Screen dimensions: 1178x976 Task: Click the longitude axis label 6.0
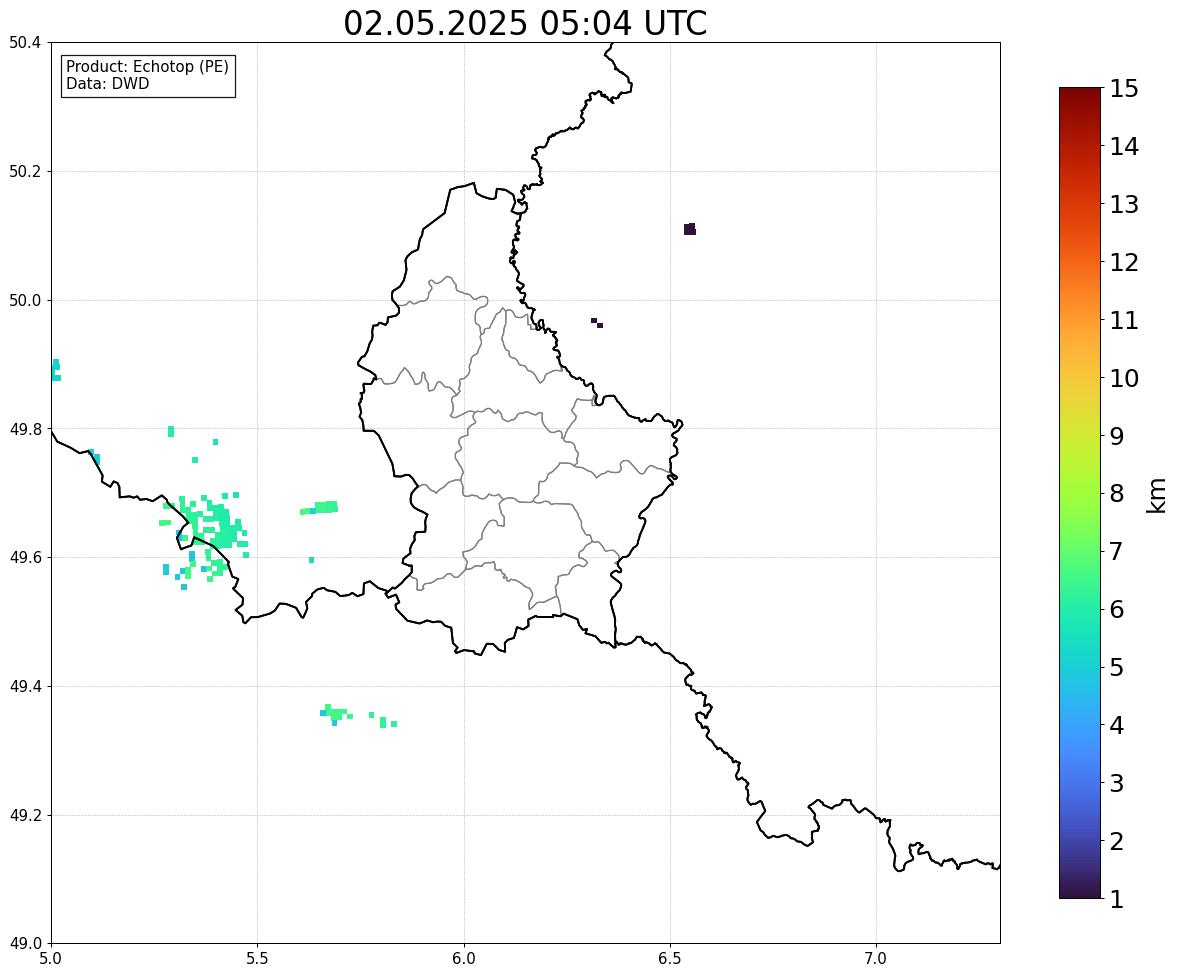(x=464, y=959)
